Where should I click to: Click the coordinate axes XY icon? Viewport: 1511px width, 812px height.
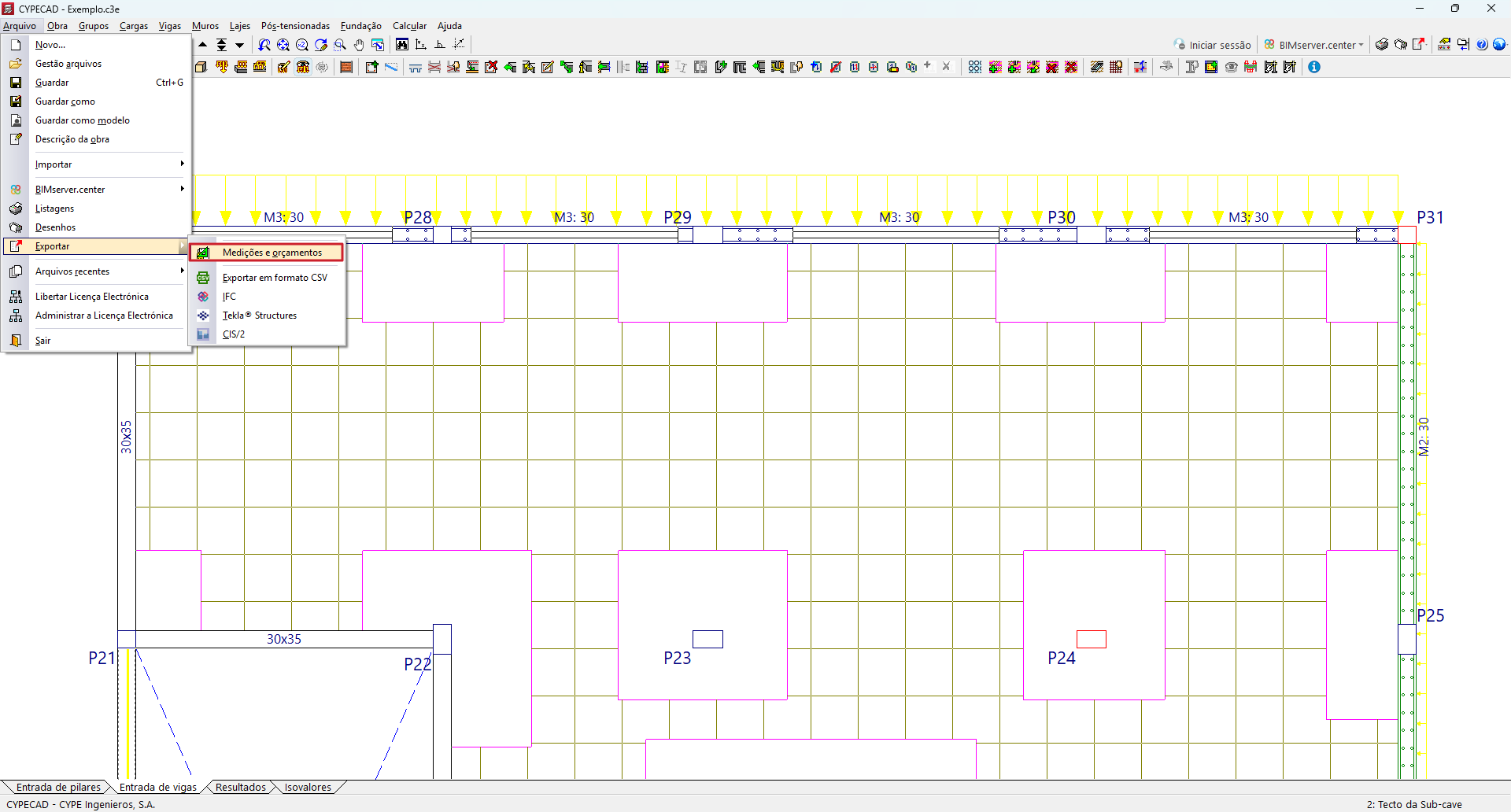point(421,45)
